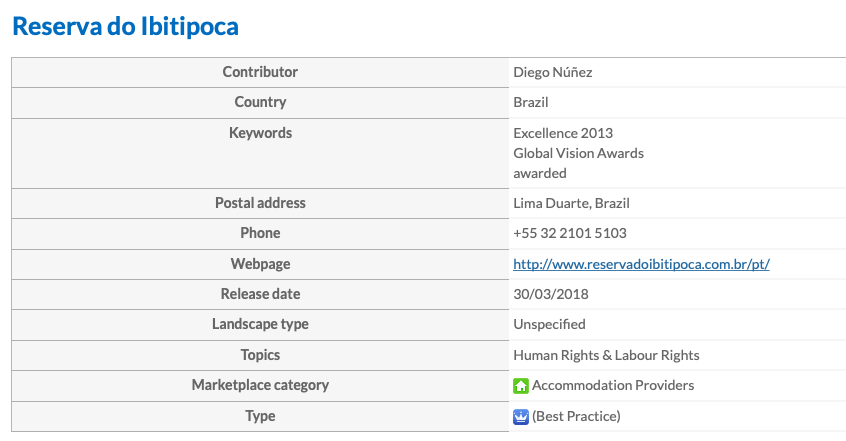846x441 pixels.
Task: Click the awarded keyword
Action: [540, 173]
